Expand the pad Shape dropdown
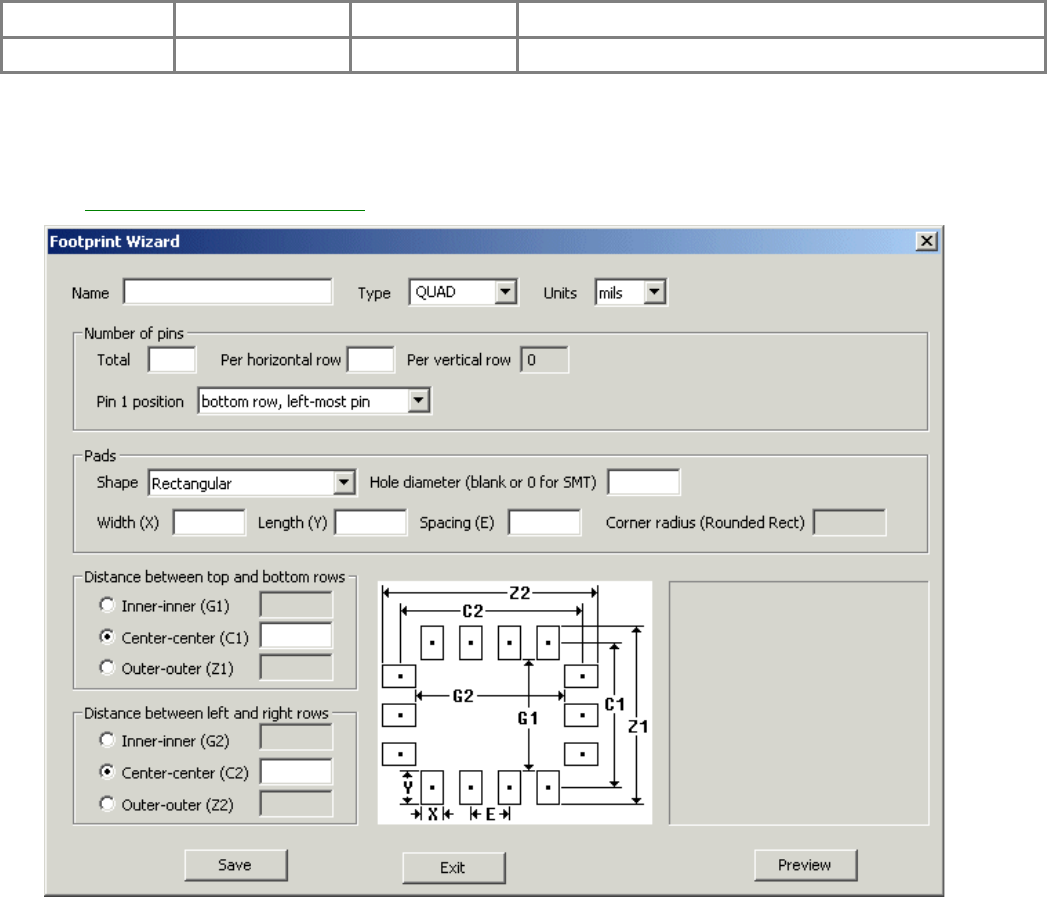This screenshot has height=897, width=1047. click(x=345, y=483)
